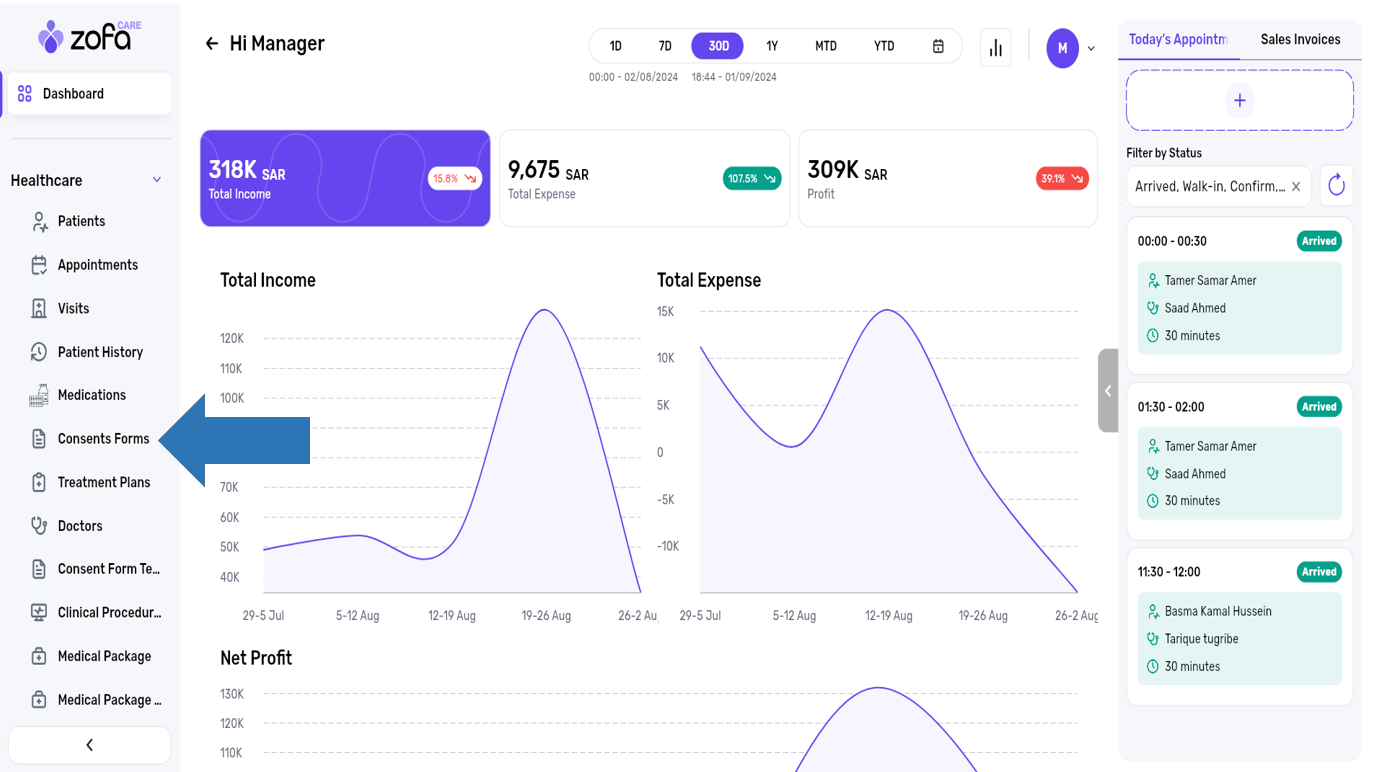Go to Doctors in the sidebar

80,526
